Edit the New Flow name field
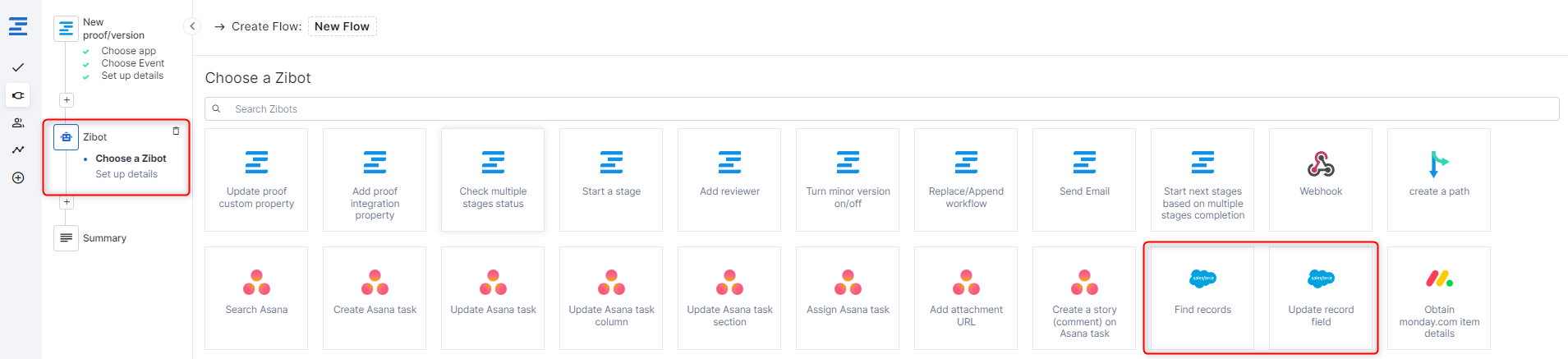Viewport: 1568px width, 359px height. pos(342,26)
